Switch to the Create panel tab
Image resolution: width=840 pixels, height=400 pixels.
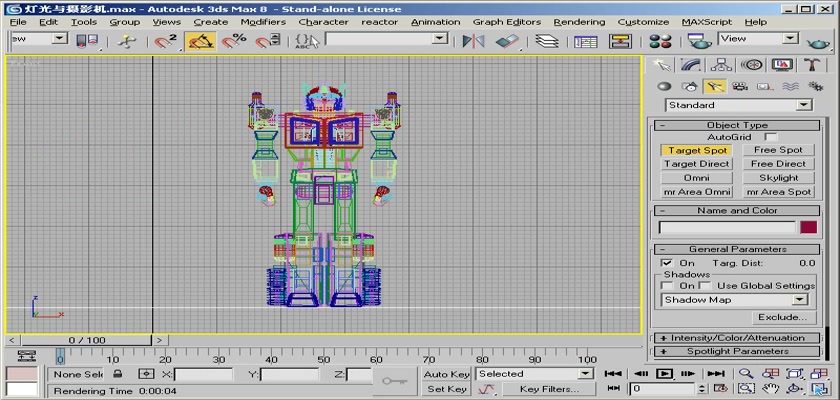click(x=662, y=65)
